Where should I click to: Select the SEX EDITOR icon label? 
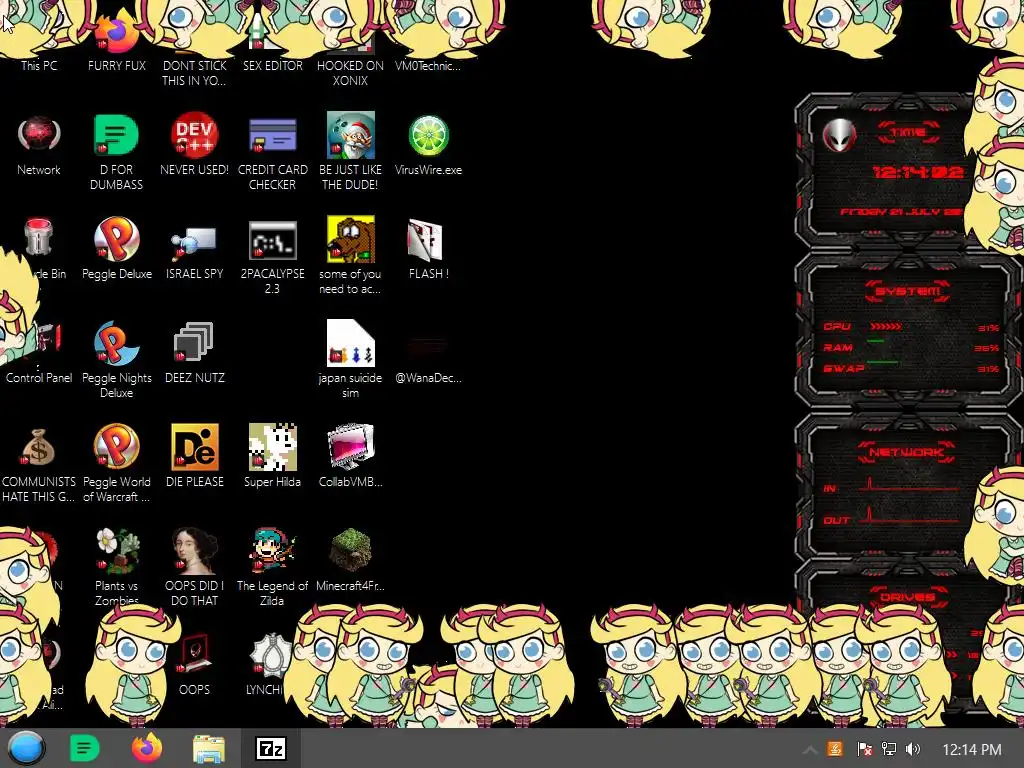pyautogui.click(x=272, y=65)
